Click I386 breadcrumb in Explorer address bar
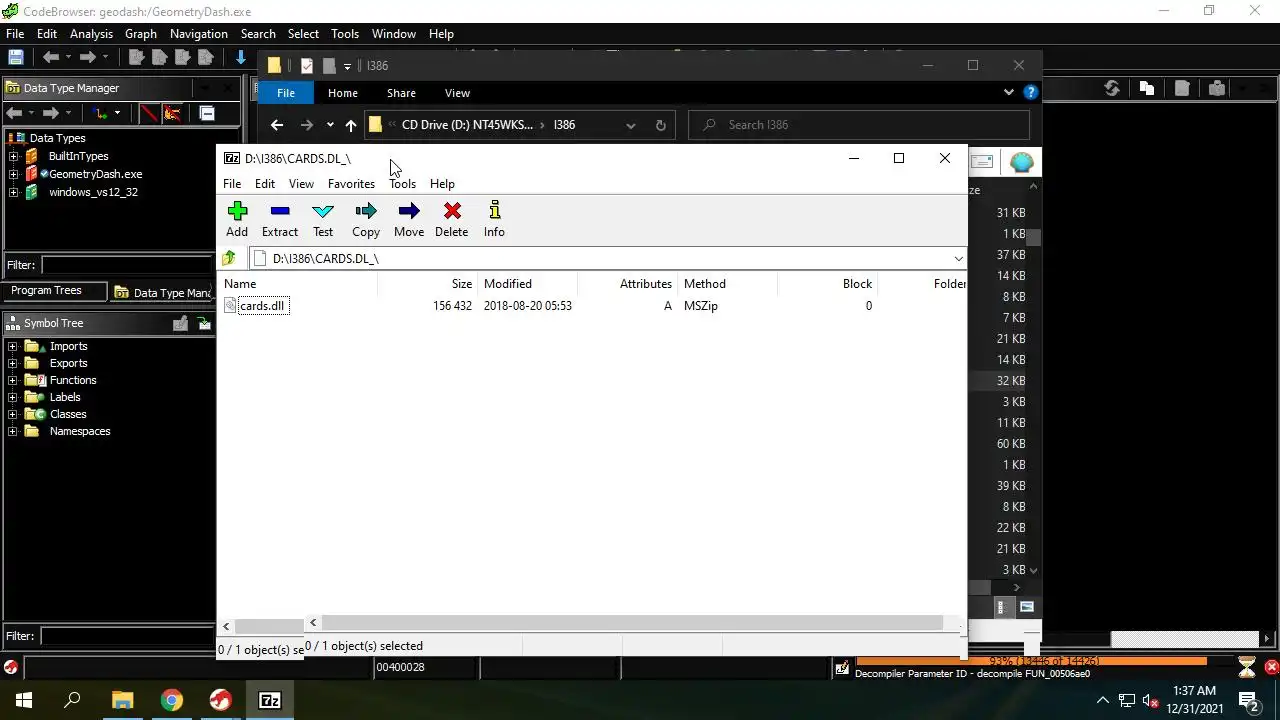Image resolution: width=1280 pixels, height=720 pixels. (564, 125)
